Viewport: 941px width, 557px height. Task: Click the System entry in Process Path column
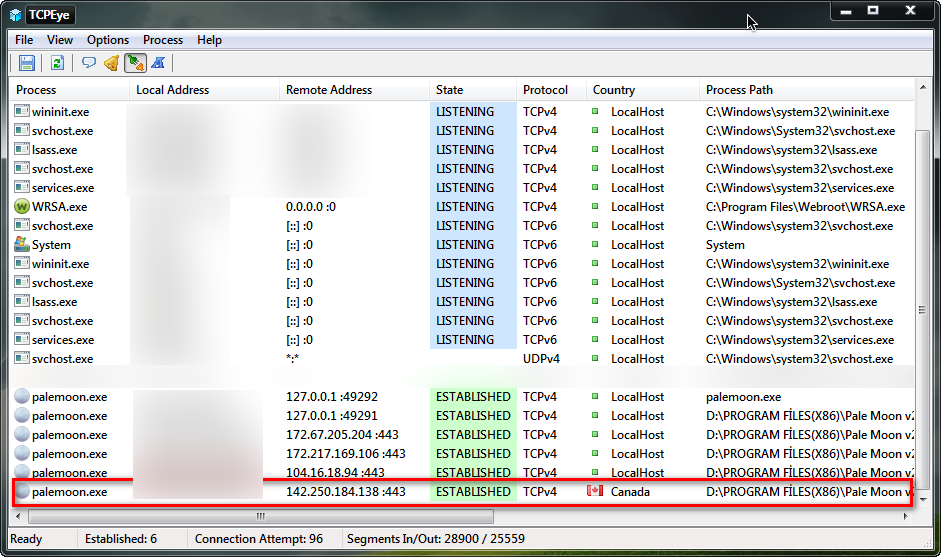(725, 245)
